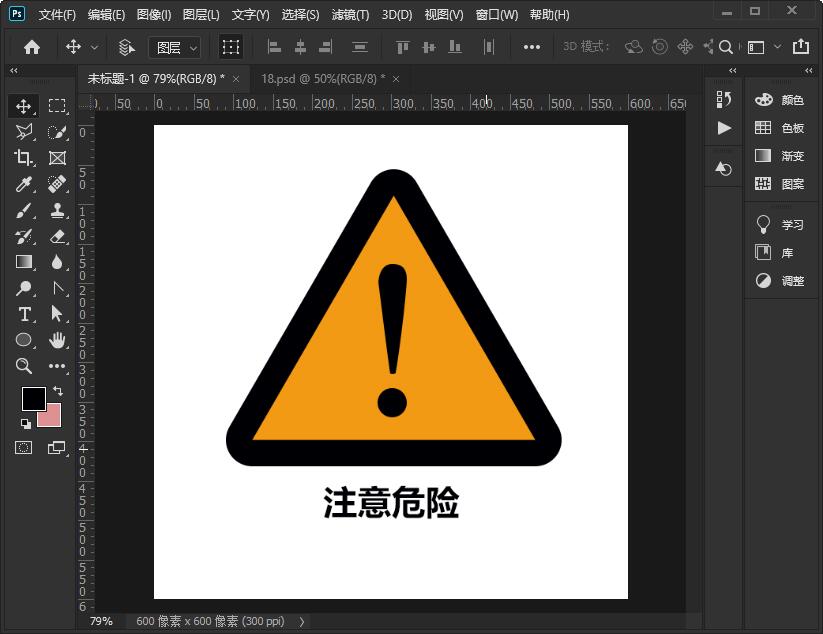The height and width of the screenshot is (634, 823).
Task: Expand the right panels double arrow
Action: (808, 70)
